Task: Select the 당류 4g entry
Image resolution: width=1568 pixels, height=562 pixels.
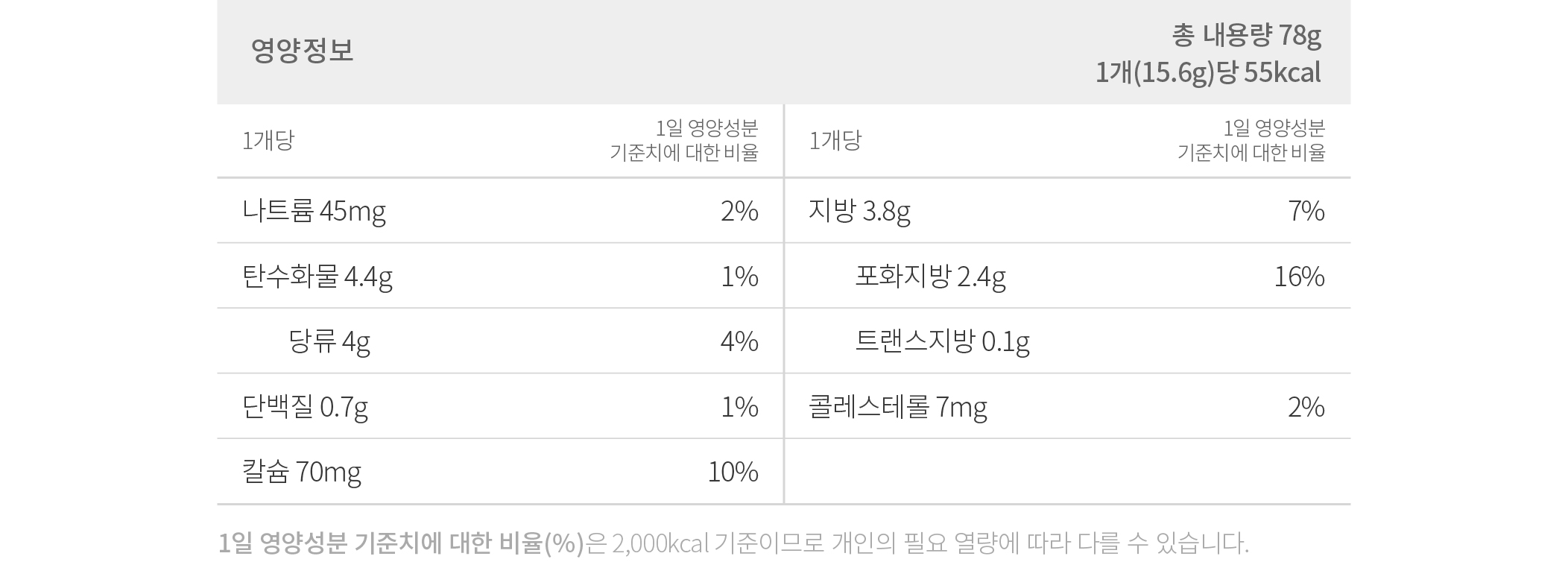Action: [x=329, y=341]
